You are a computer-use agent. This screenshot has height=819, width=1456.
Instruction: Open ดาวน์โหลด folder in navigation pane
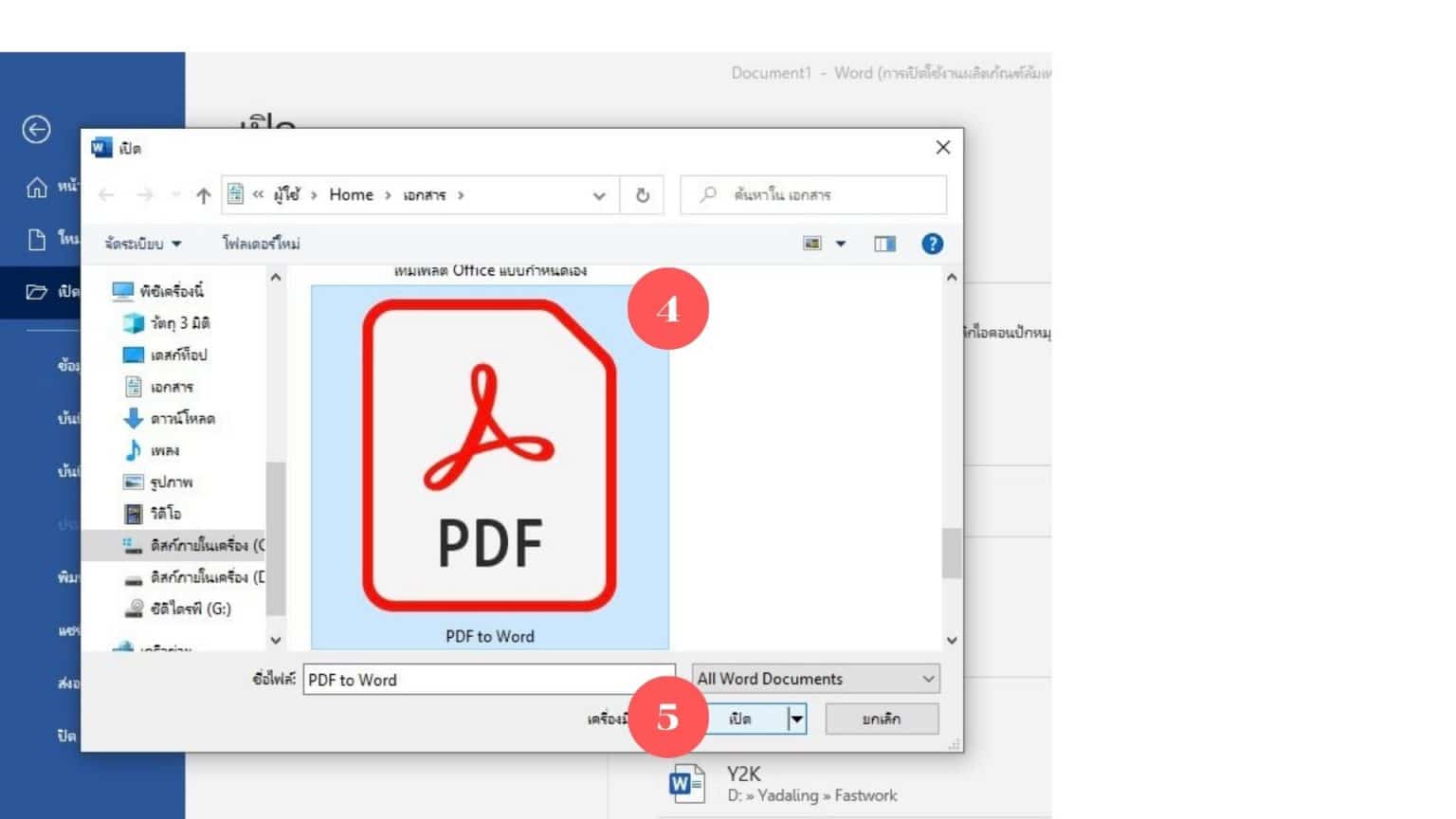(x=169, y=418)
